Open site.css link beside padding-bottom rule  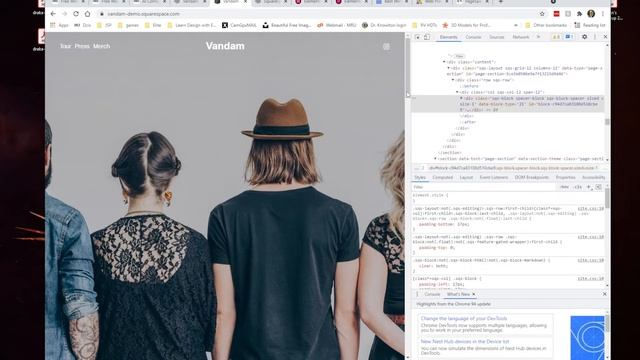click(591, 209)
